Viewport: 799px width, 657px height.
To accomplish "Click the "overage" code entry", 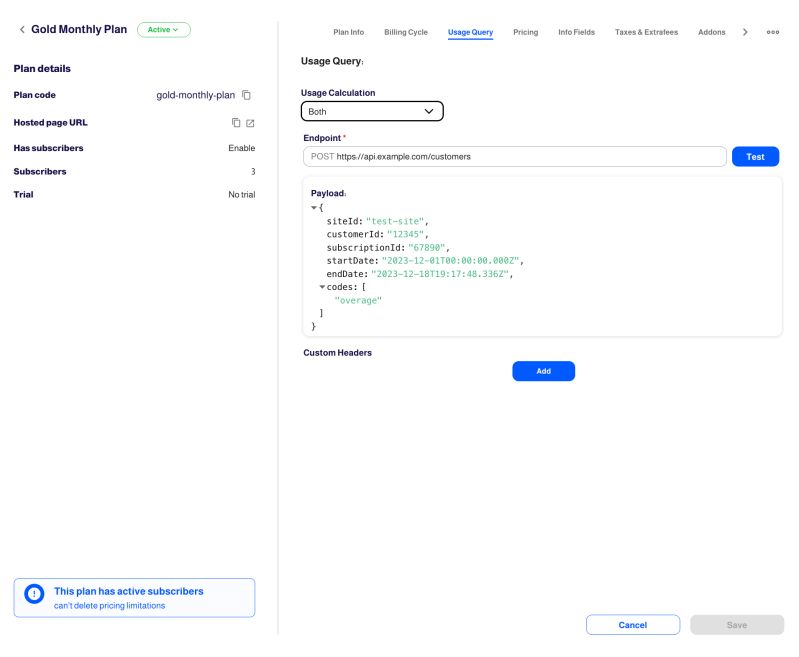I will pos(358,300).
